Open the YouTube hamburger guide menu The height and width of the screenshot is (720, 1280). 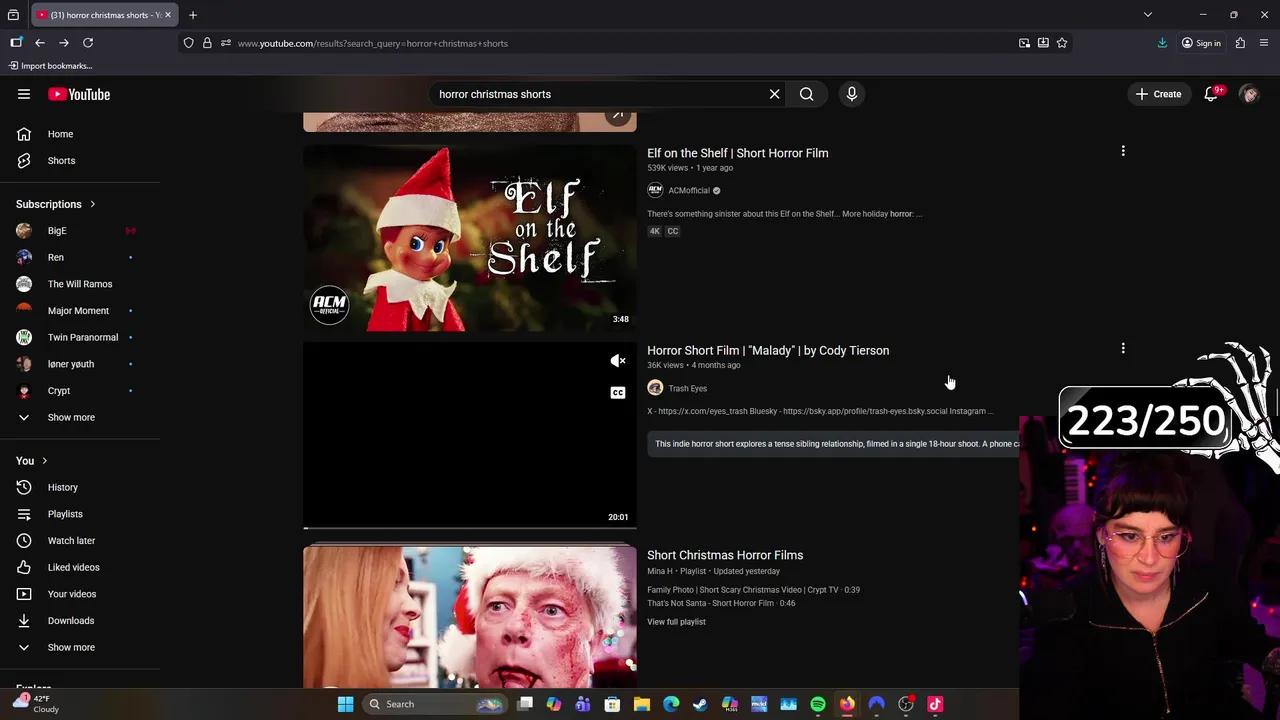point(24,94)
